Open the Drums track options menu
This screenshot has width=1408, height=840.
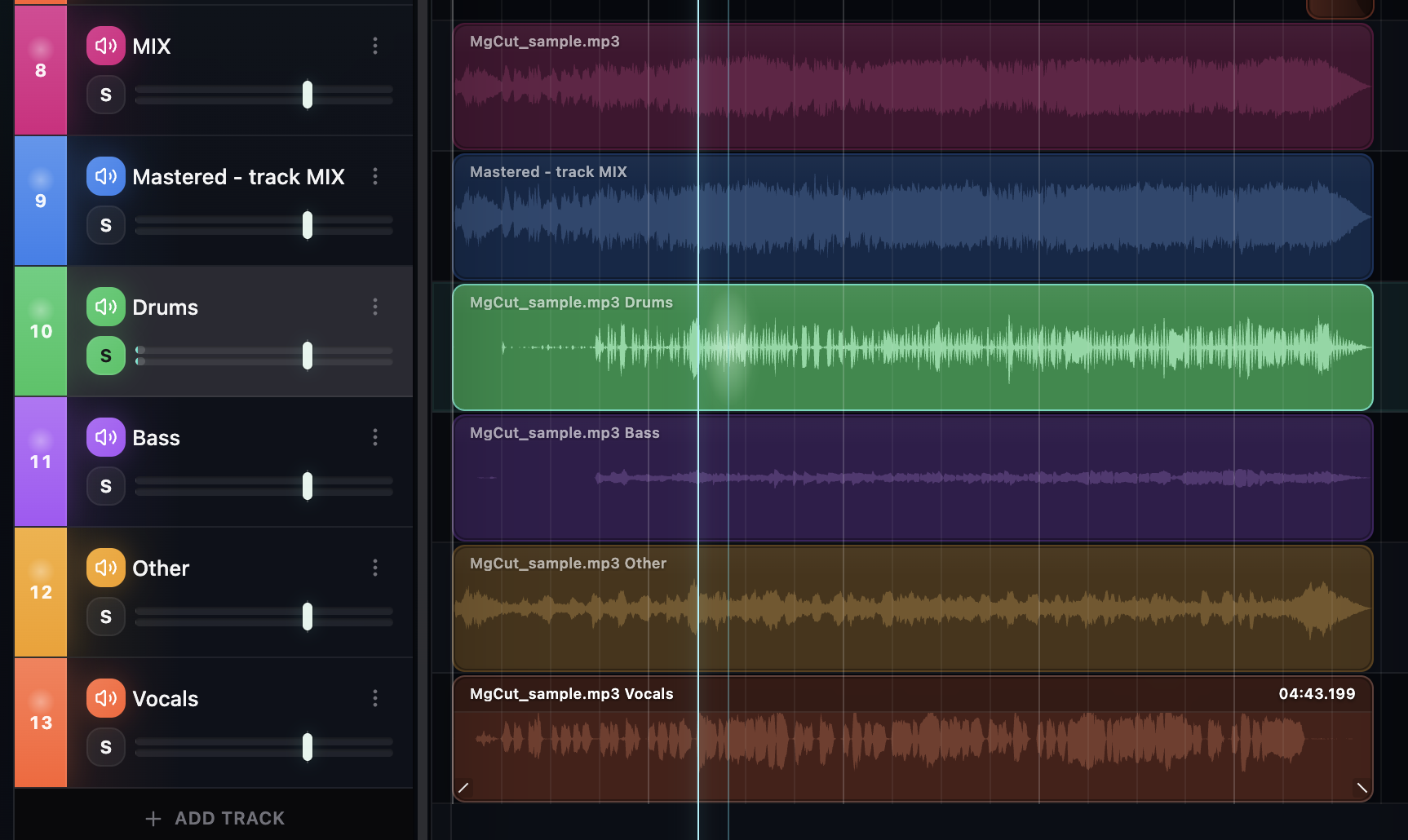click(x=375, y=307)
